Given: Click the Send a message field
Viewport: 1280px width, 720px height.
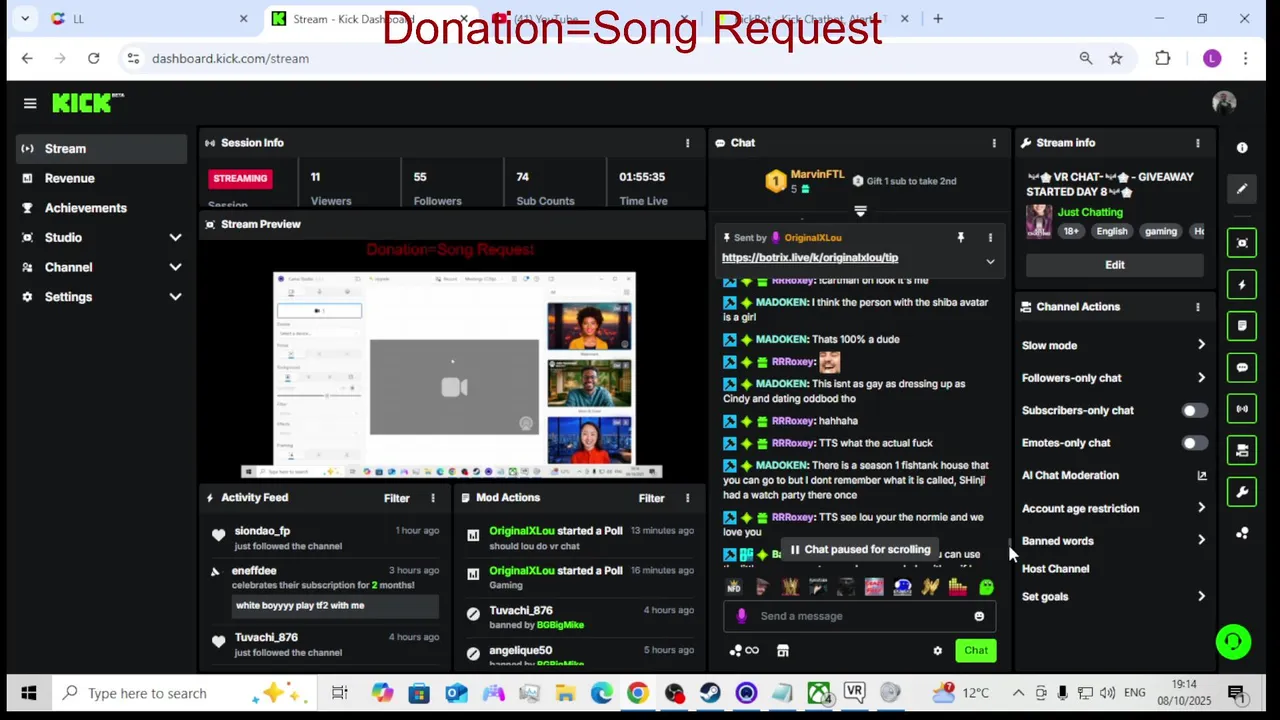Looking at the screenshot, I should click(860, 616).
